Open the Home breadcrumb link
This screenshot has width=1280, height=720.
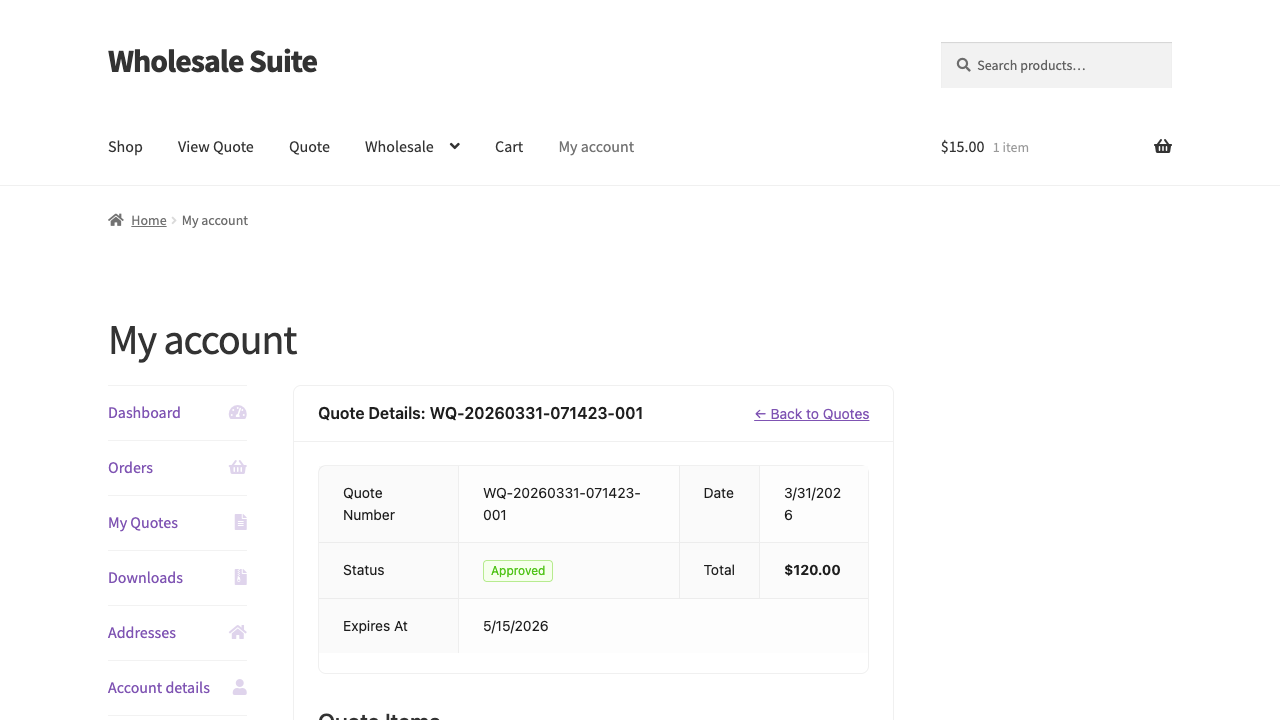148,220
